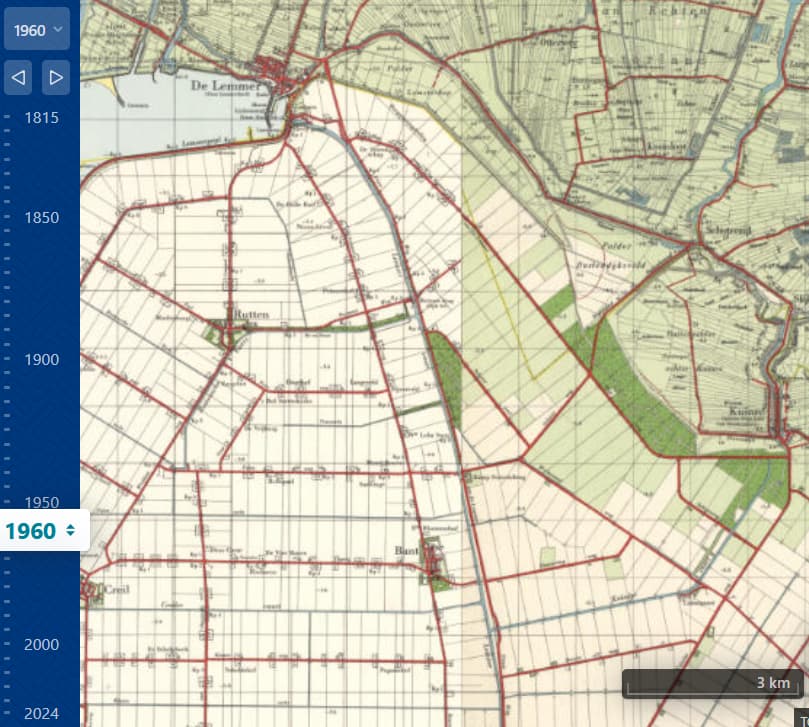The image size is (809, 727).
Task: Click the 3 km scale bar
Action: coord(713,684)
